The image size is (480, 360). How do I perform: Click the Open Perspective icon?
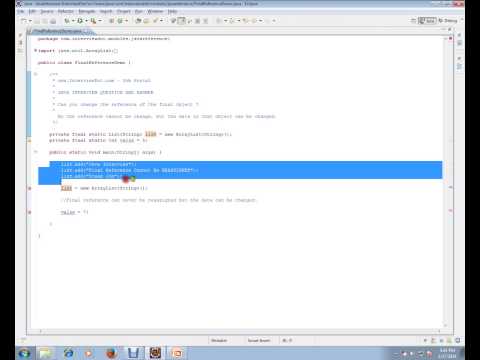(x=413, y=21)
